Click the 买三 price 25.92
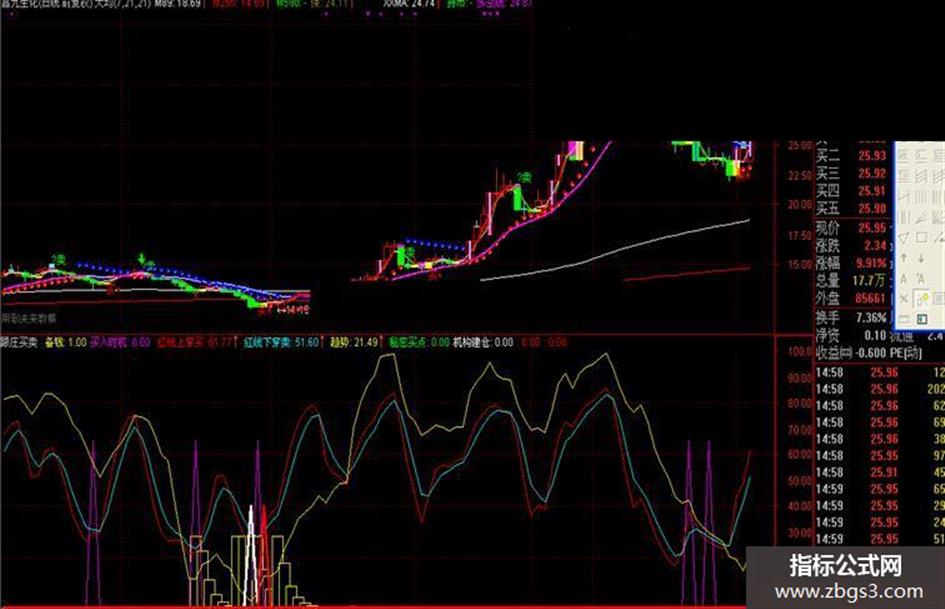 [x=872, y=174]
